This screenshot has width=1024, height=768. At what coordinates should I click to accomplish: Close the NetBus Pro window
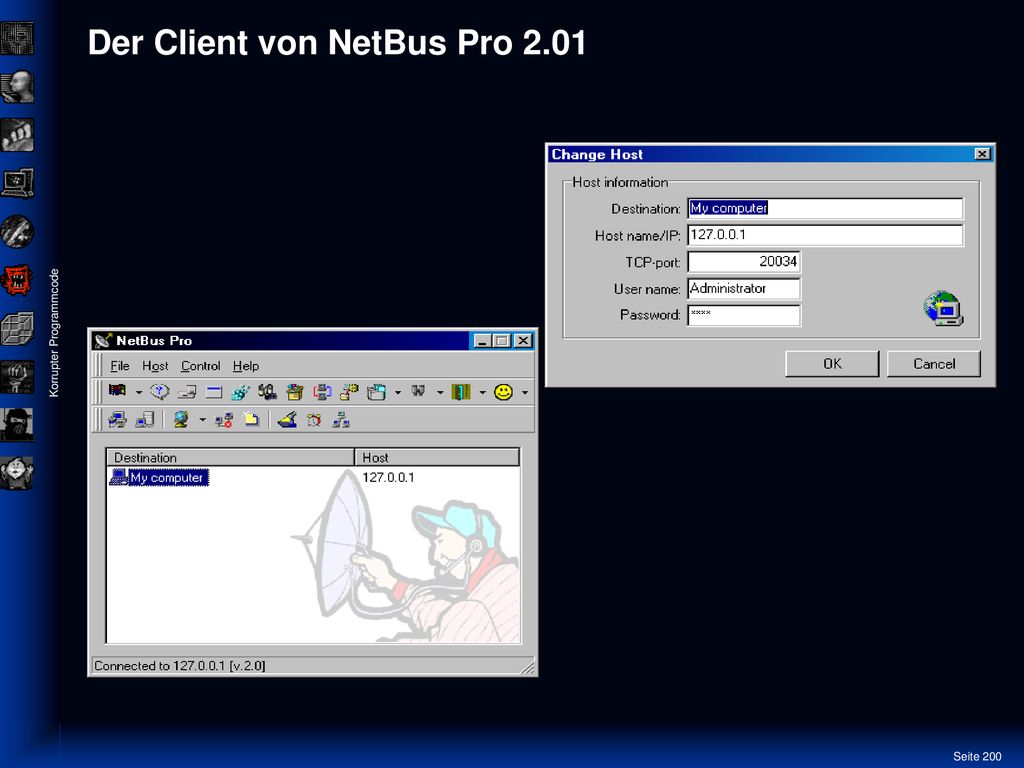coord(523,341)
